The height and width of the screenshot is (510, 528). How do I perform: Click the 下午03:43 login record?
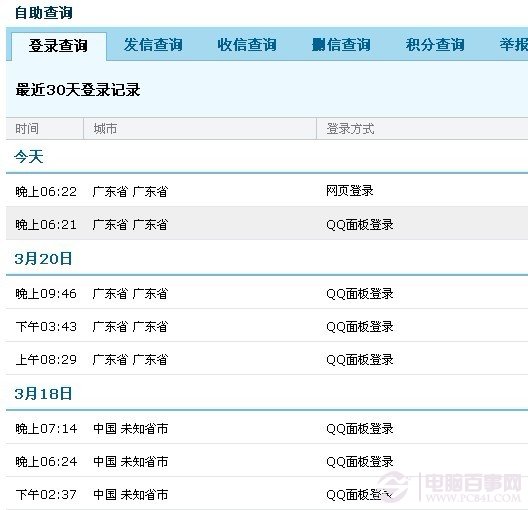tap(267, 326)
